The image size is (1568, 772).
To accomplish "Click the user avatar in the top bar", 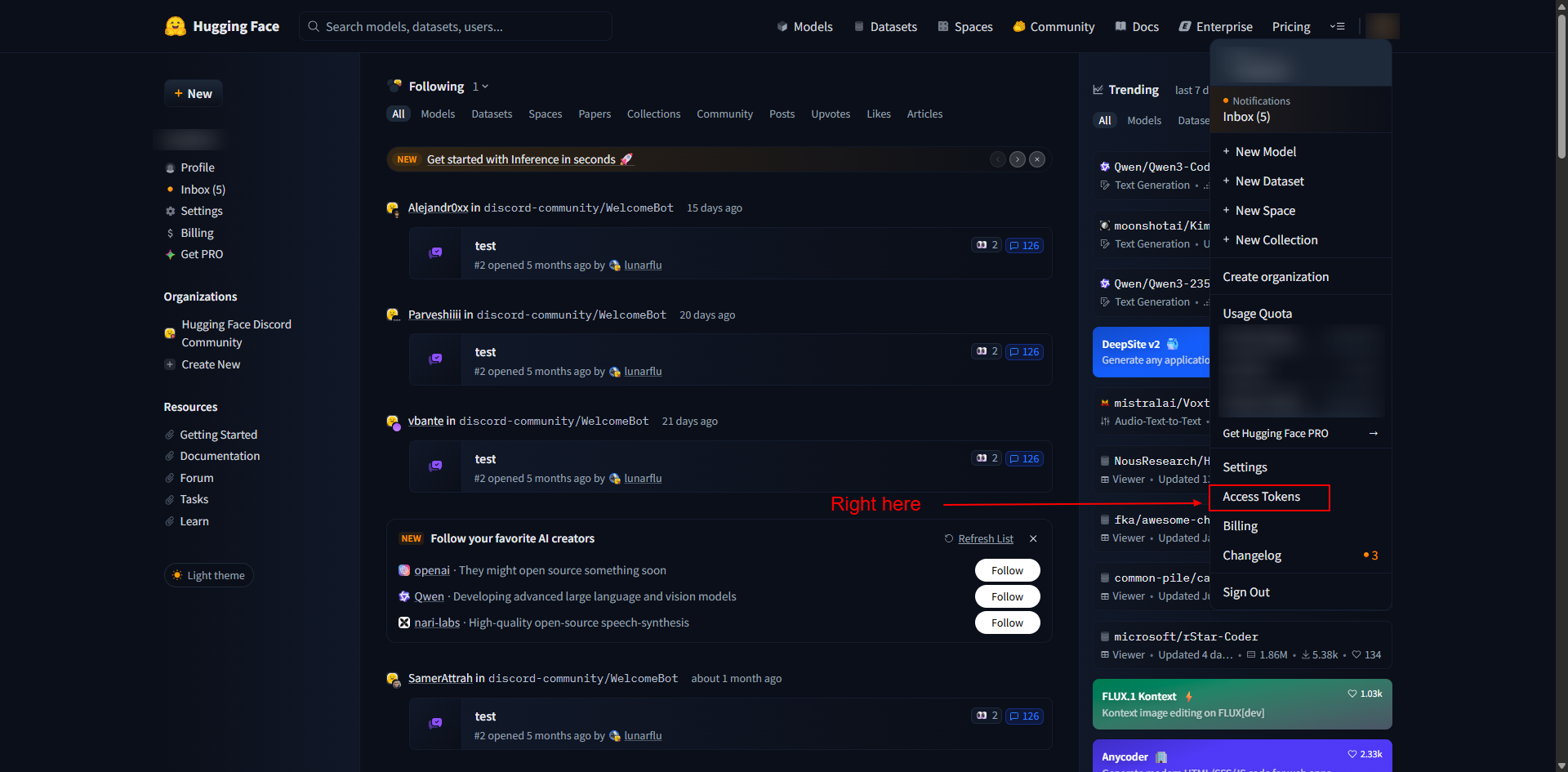I will pos(1383,26).
